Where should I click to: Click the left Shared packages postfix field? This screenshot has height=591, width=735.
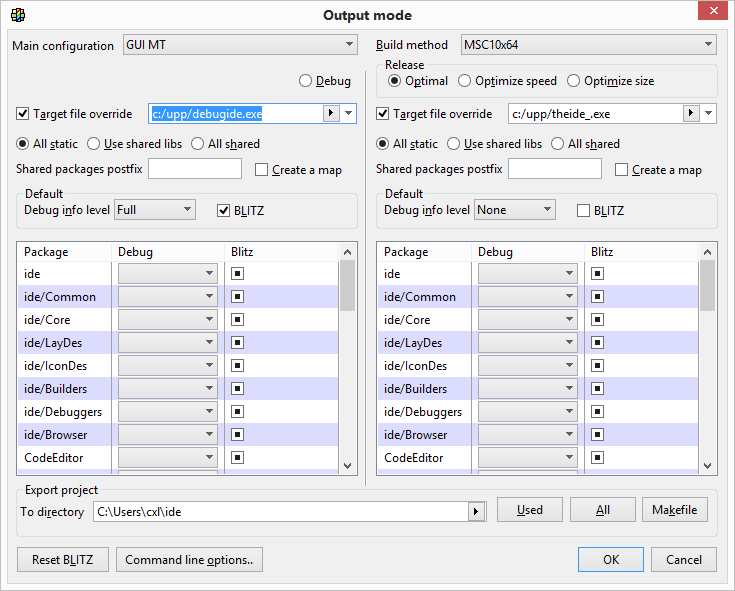pyautogui.click(x=195, y=170)
